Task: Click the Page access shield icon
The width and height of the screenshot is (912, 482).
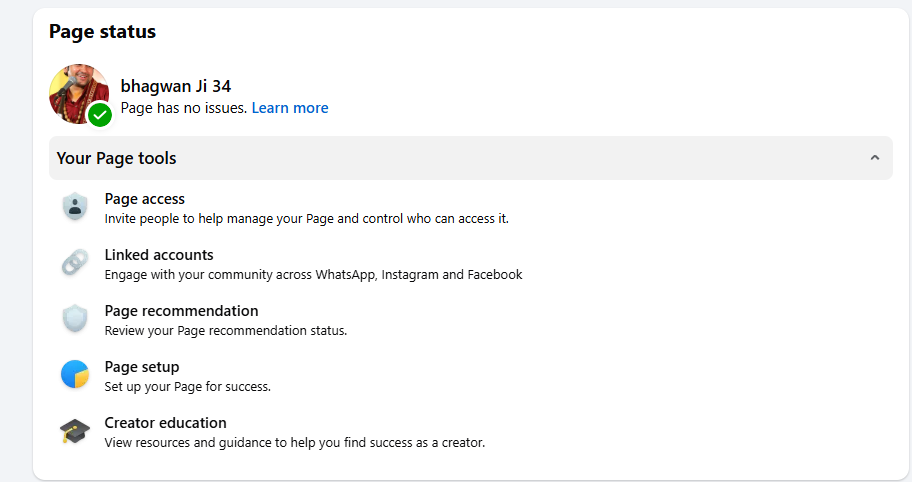Action: 75,207
